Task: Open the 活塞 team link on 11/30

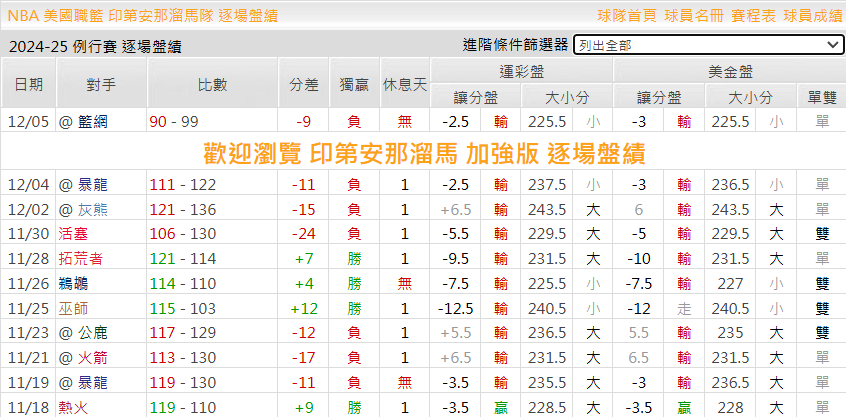Action: click(x=72, y=234)
